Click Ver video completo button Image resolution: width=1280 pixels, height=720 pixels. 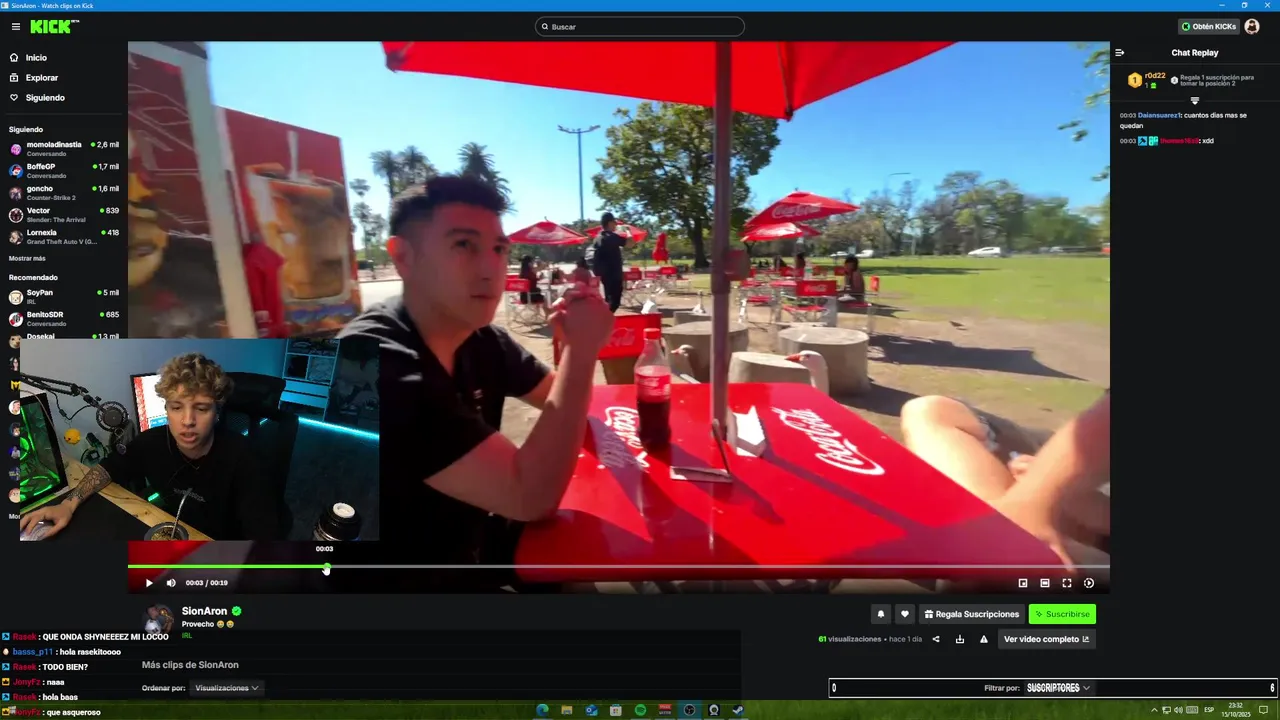point(1046,639)
